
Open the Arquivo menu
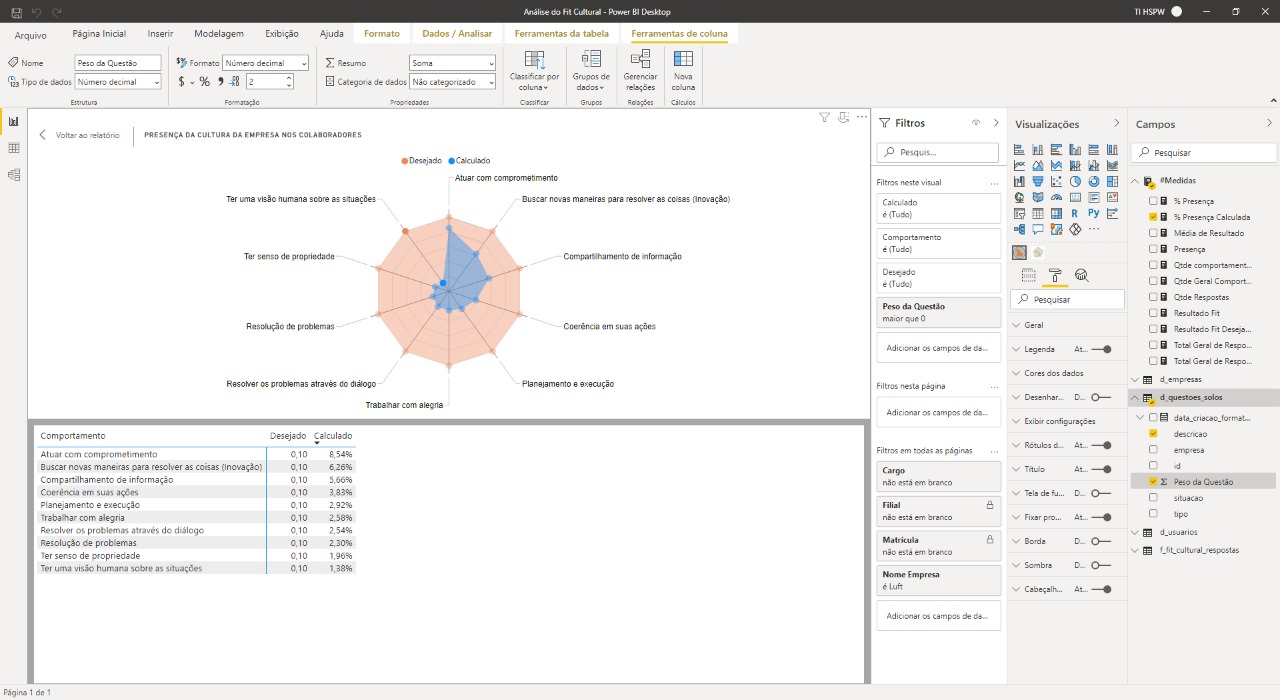tap(30, 35)
